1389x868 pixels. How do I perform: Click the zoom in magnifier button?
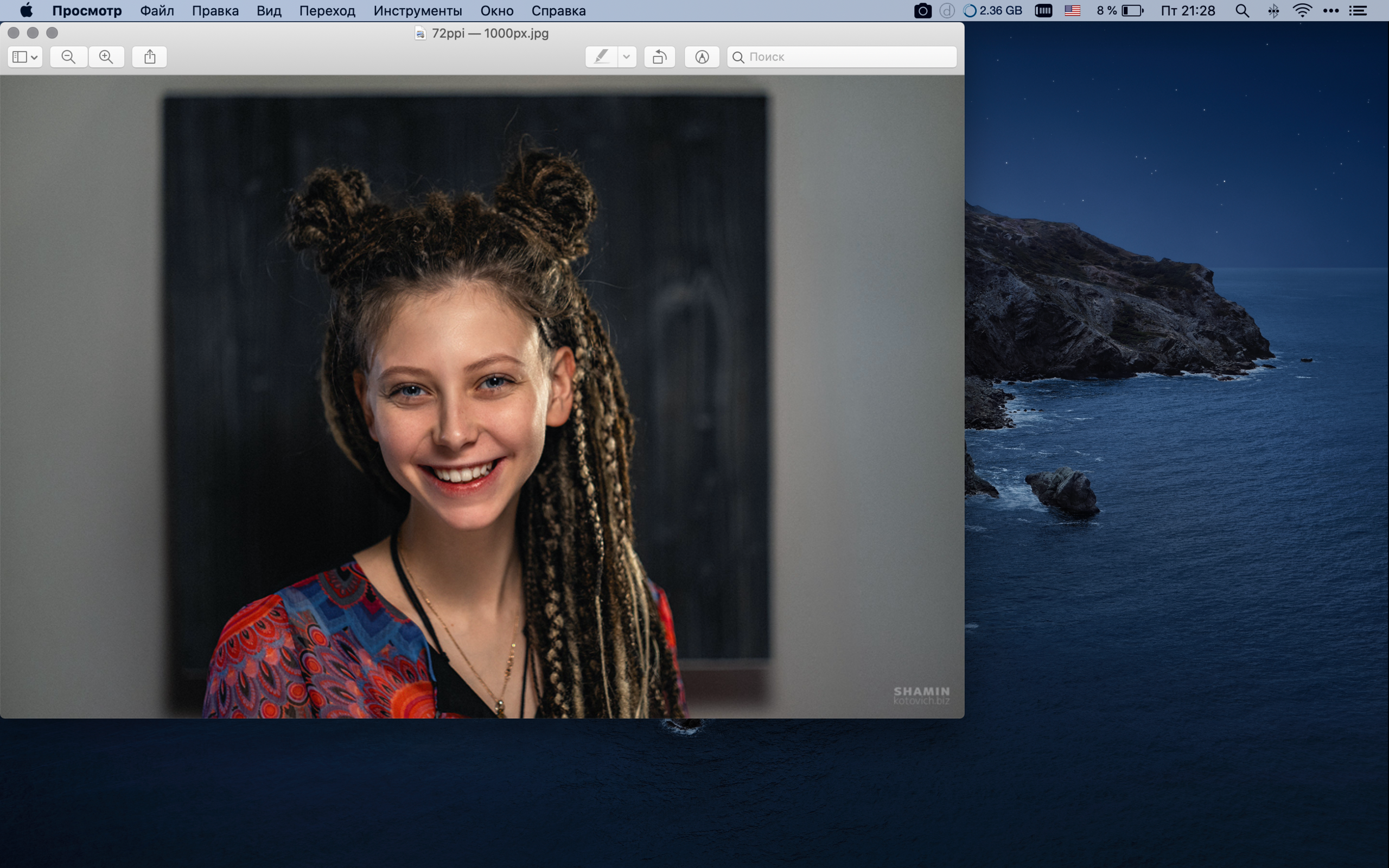tap(106, 57)
